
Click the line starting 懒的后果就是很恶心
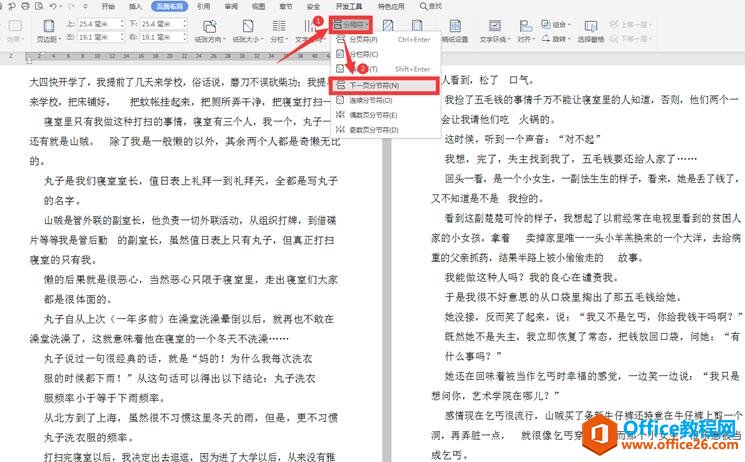point(191,279)
